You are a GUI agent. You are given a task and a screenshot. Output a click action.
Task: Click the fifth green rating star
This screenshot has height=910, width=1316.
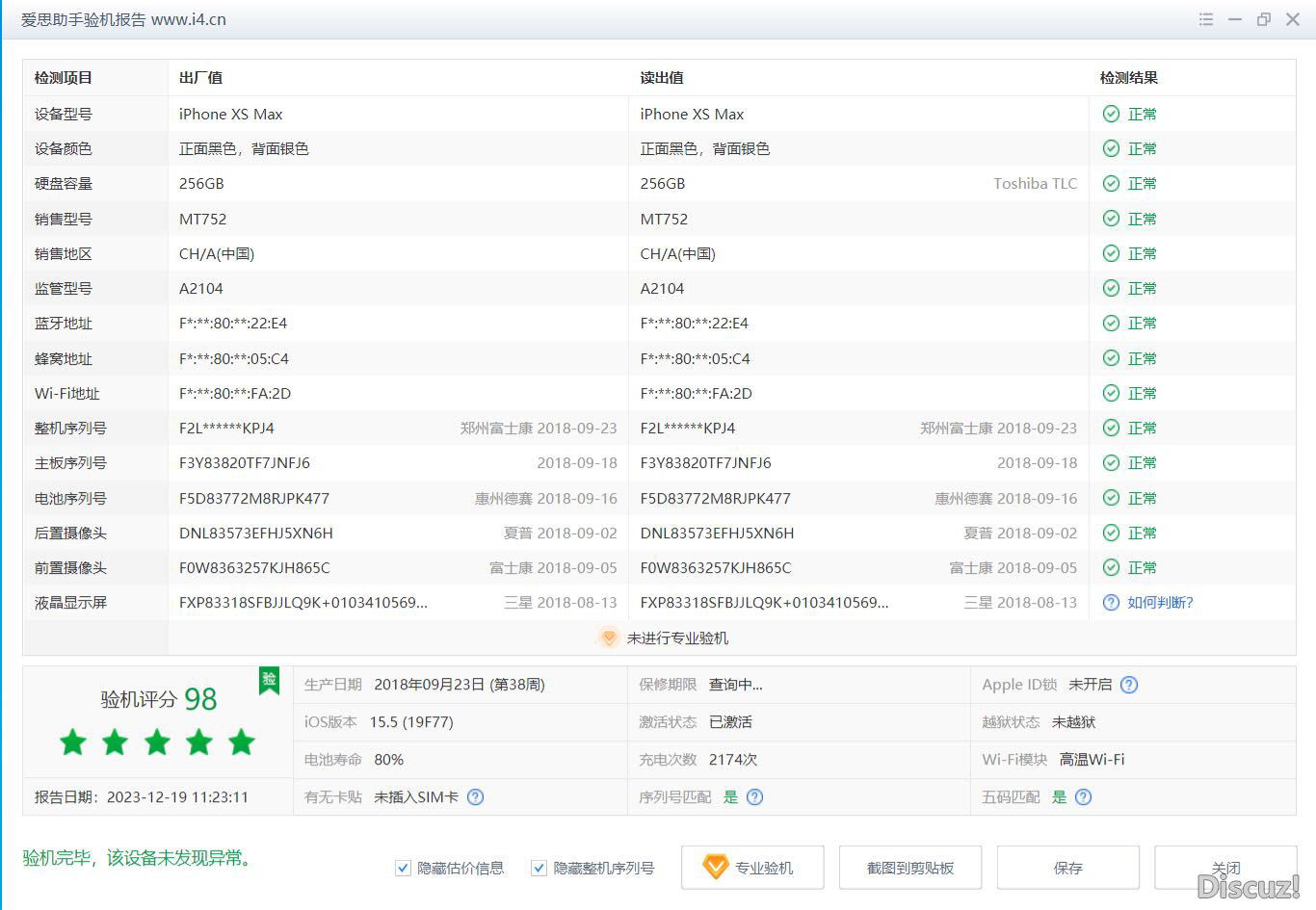[242, 741]
